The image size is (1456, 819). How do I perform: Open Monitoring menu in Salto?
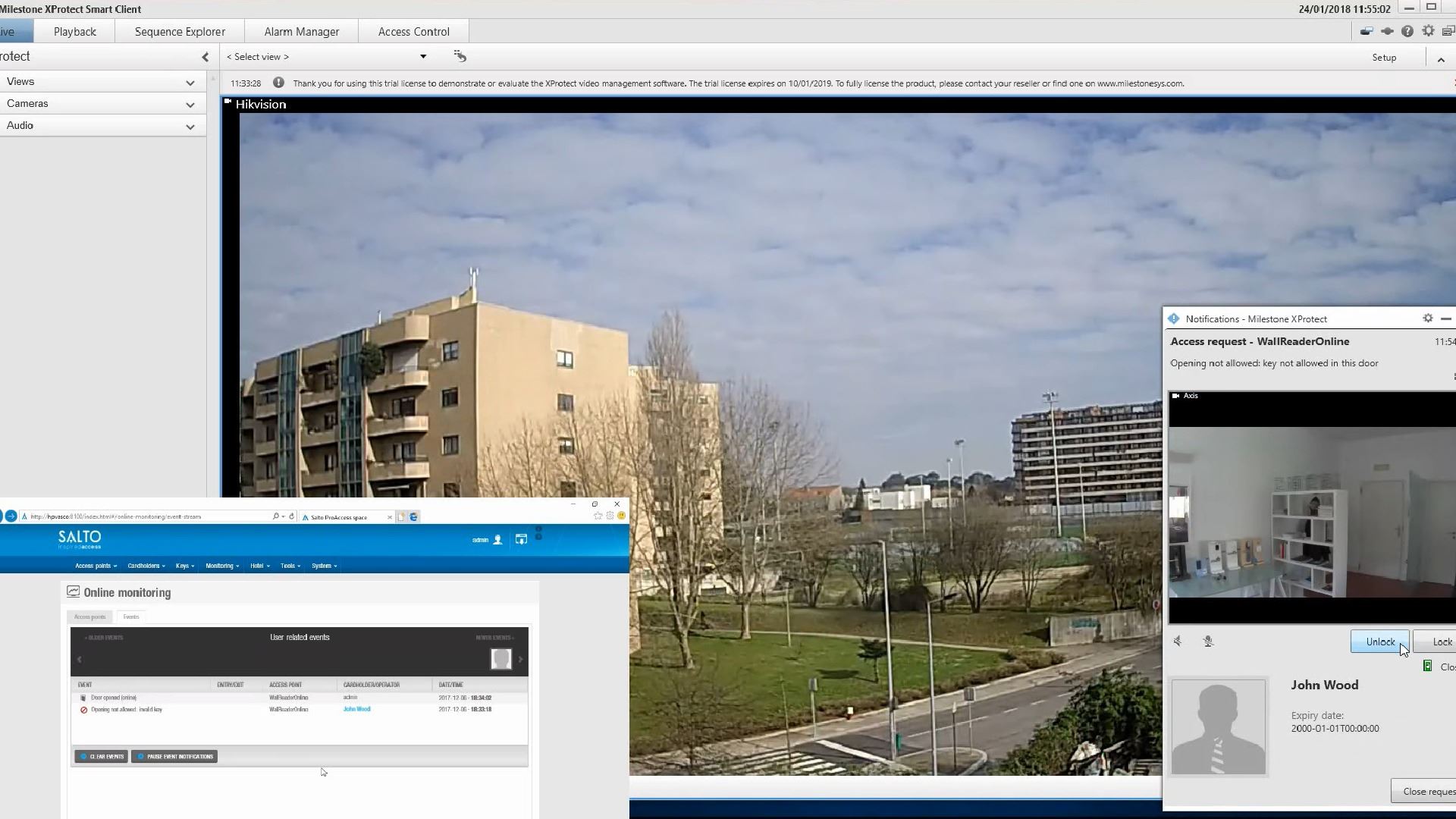tap(222, 566)
